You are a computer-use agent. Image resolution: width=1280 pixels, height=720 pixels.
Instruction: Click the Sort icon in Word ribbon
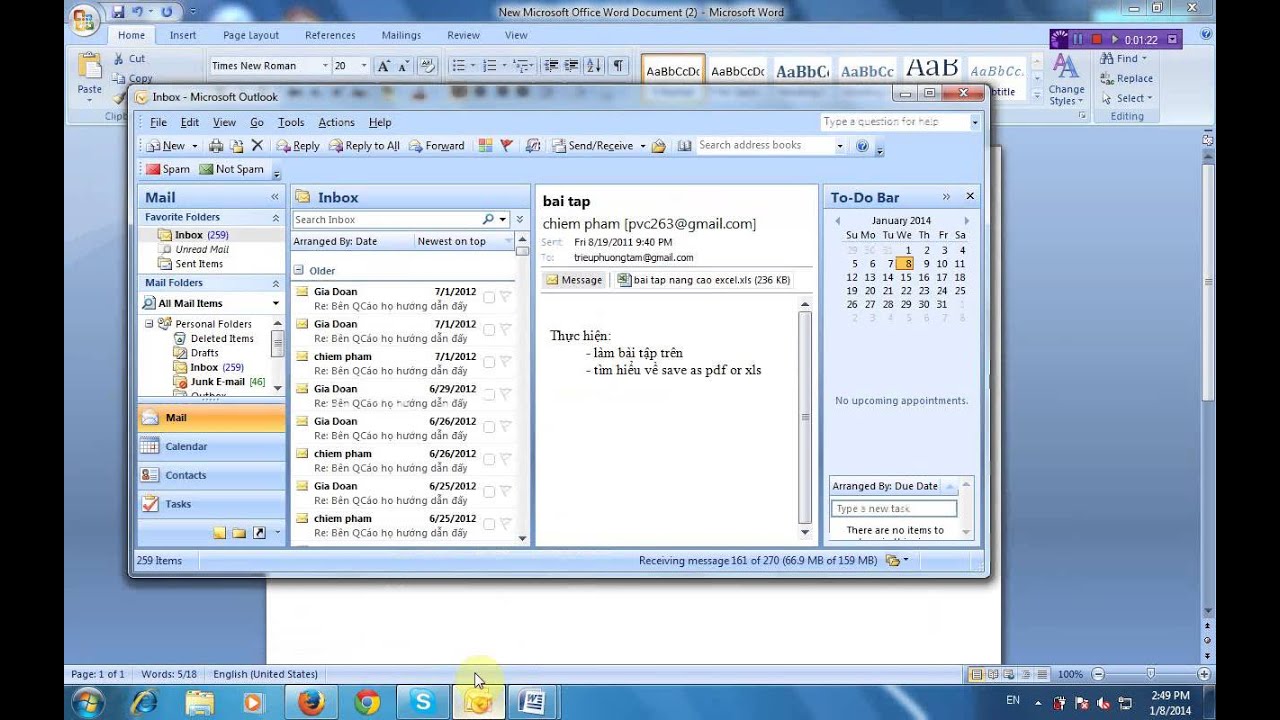click(x=593, y=66)
